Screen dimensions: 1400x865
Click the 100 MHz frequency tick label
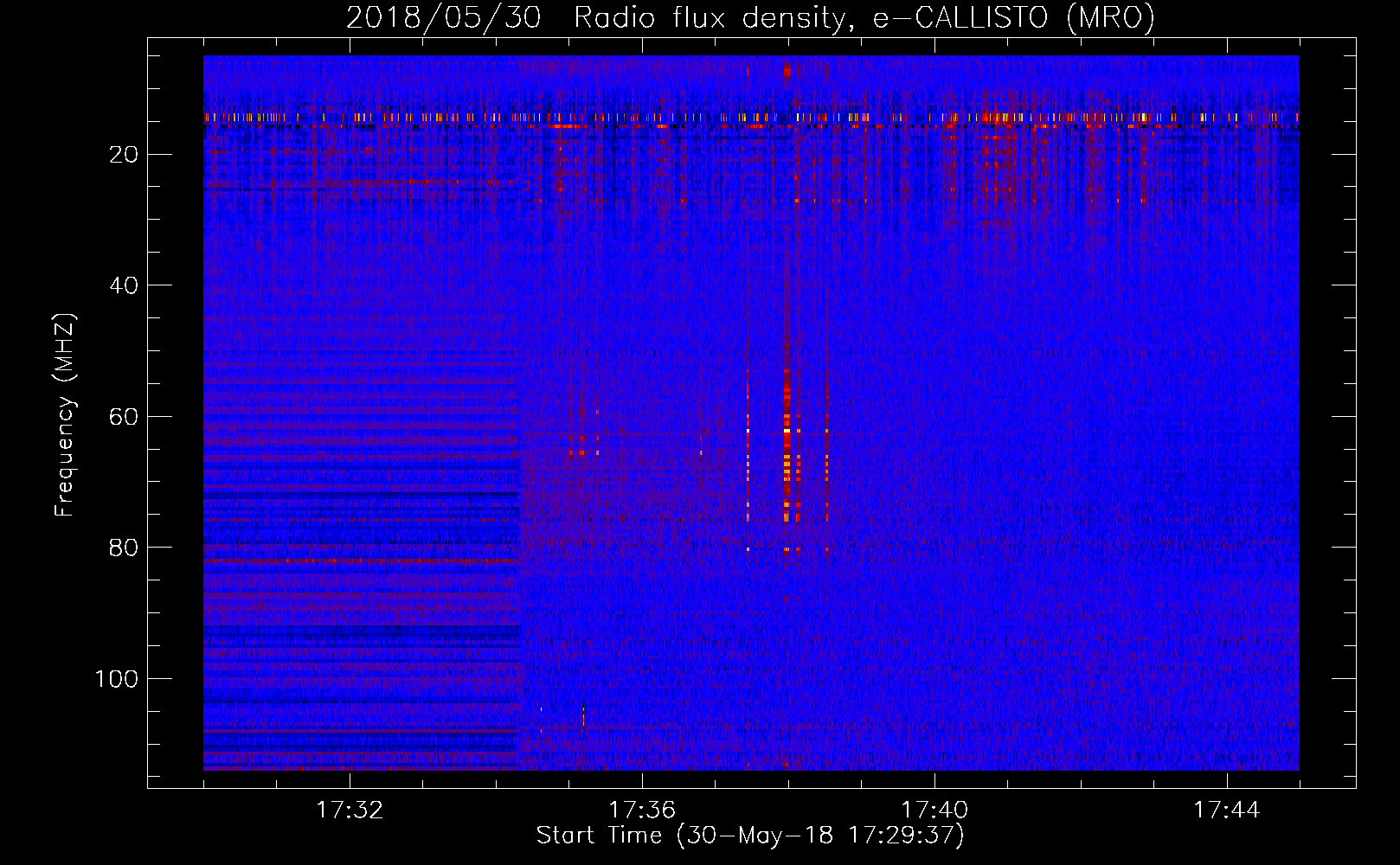(117, 679)
